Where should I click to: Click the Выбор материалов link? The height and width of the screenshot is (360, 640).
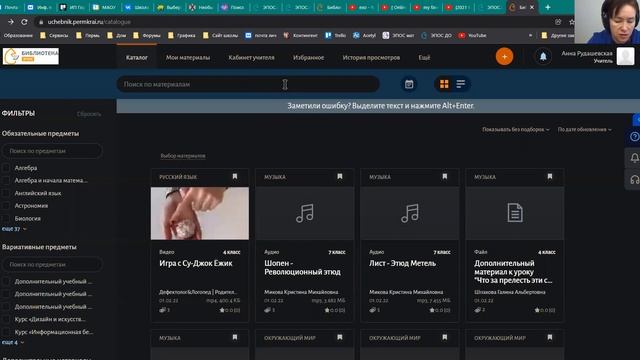tap(183, 156)
